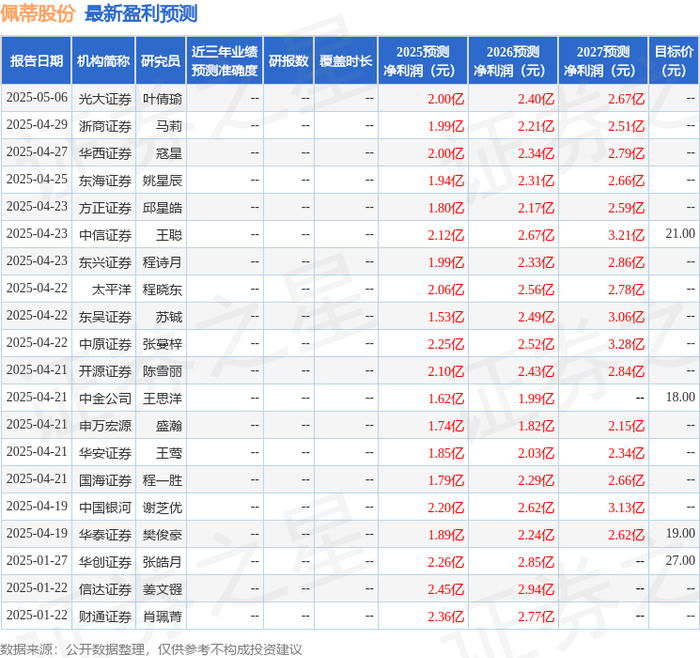This screenshot has width=700, height=658.
Task: Click the 佩蒂股份 title text
Action: (38, 13)
